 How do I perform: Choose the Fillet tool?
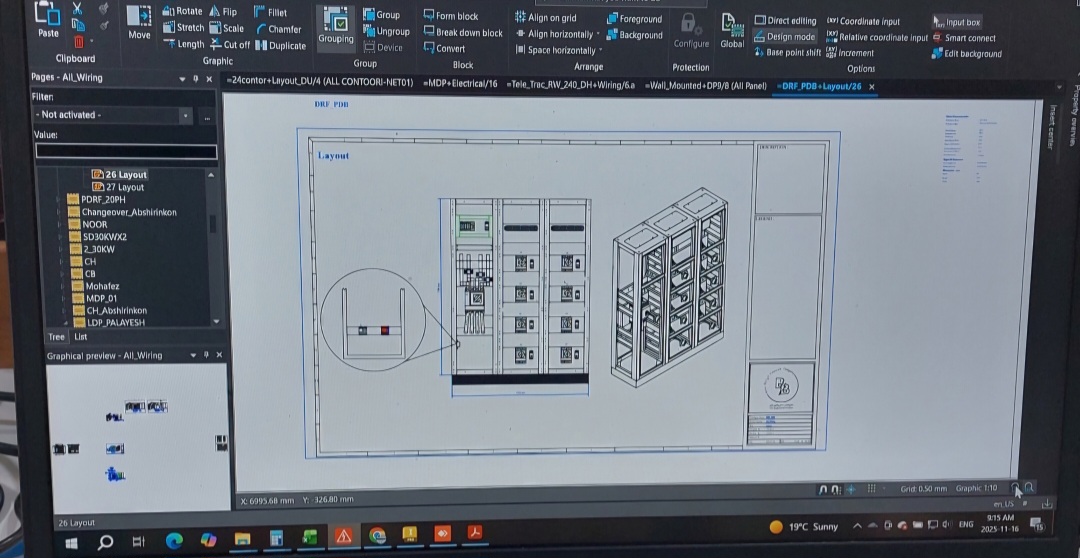pos(270,13)
